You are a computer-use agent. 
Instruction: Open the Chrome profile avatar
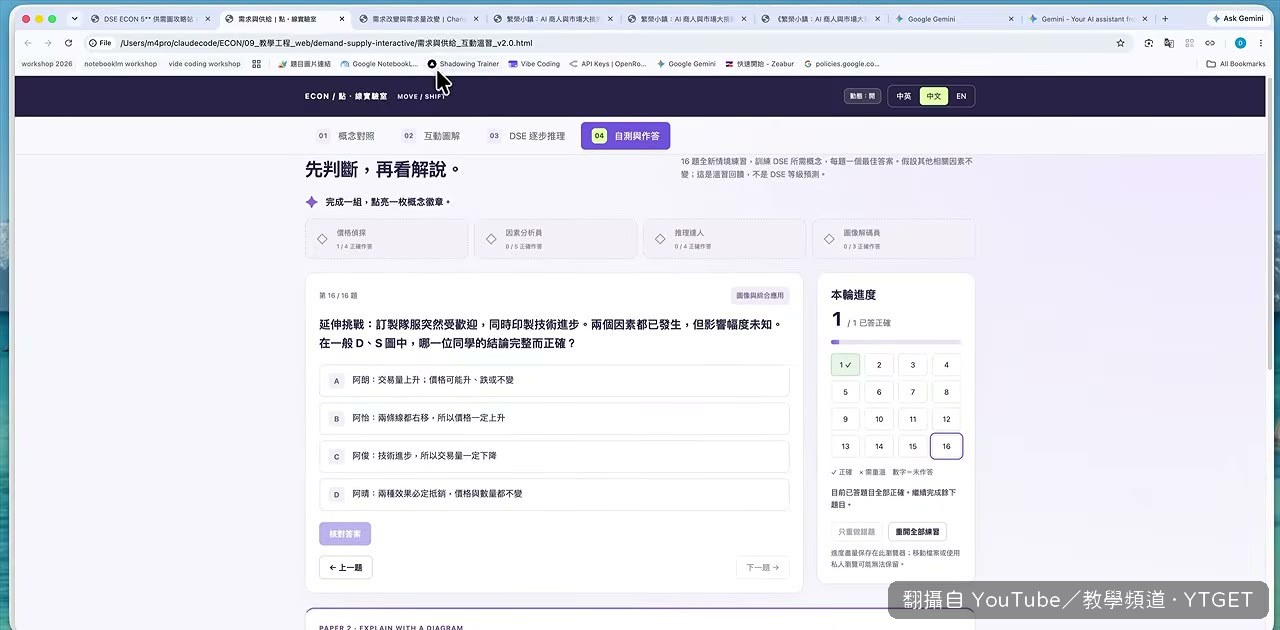[x=1240, y=43]
